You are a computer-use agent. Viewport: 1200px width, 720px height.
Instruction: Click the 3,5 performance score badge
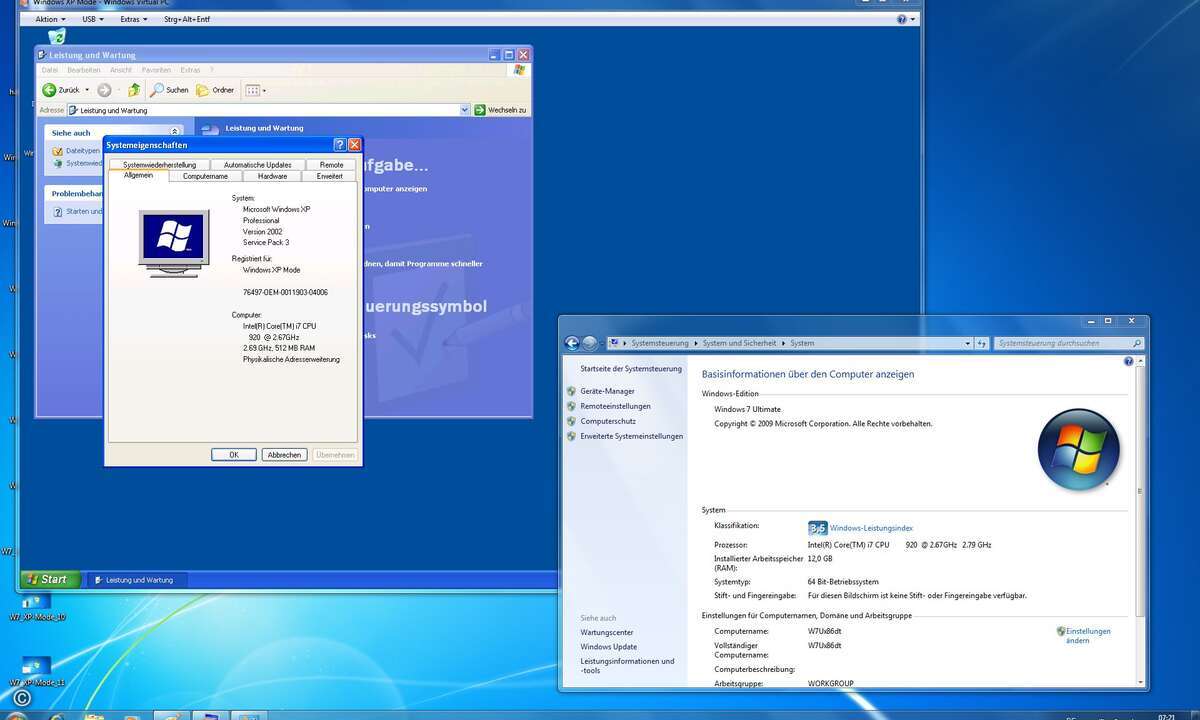pos(817,528)
